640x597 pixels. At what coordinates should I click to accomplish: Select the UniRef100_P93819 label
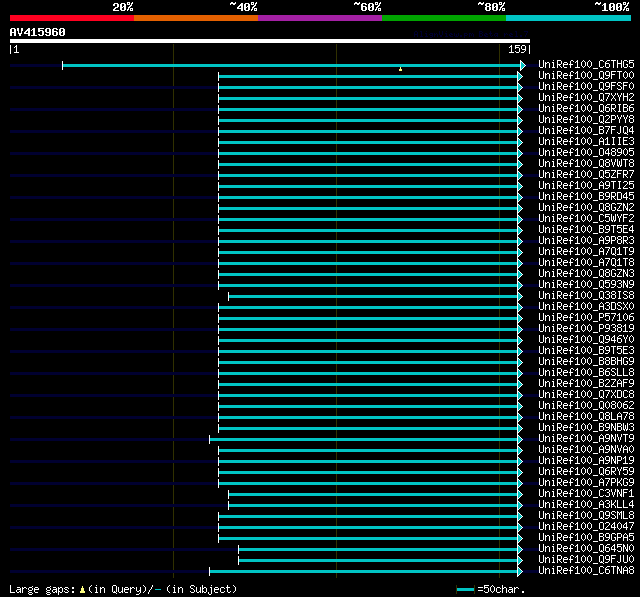[586, 329]
